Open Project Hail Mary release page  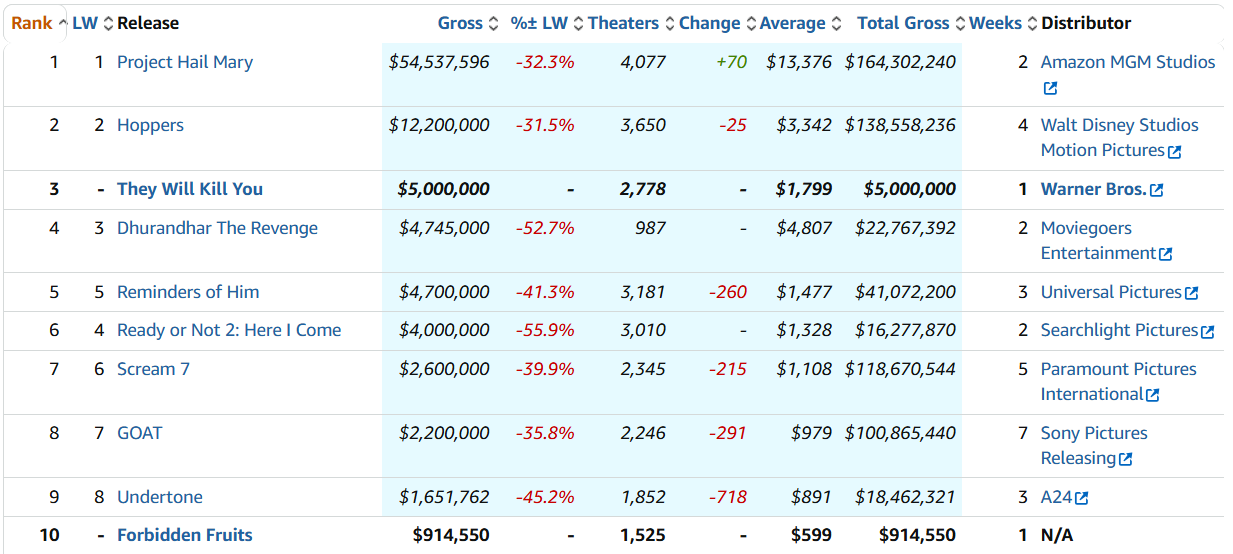click(185, 62)
